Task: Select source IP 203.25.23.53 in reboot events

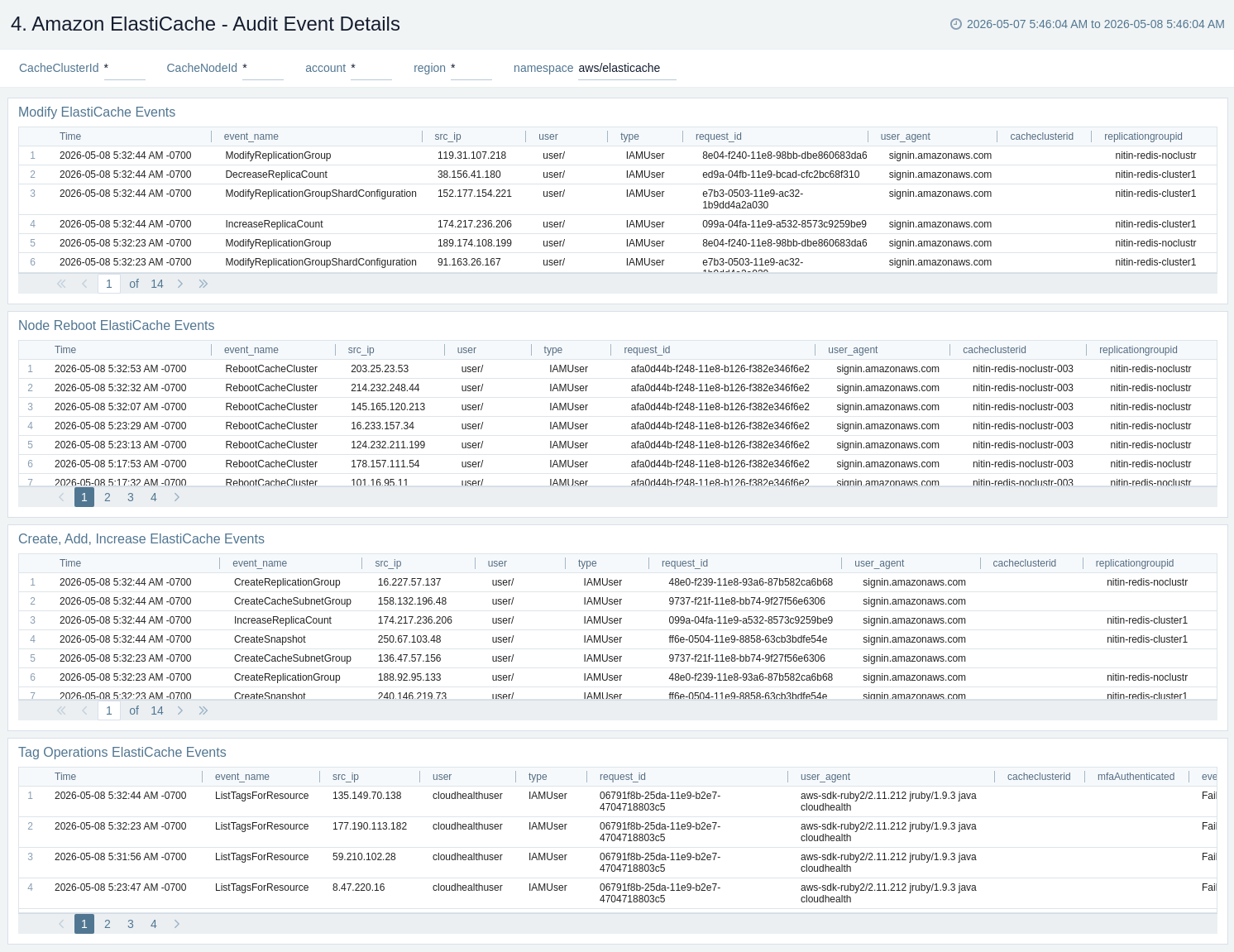Action: click(380, 369)
